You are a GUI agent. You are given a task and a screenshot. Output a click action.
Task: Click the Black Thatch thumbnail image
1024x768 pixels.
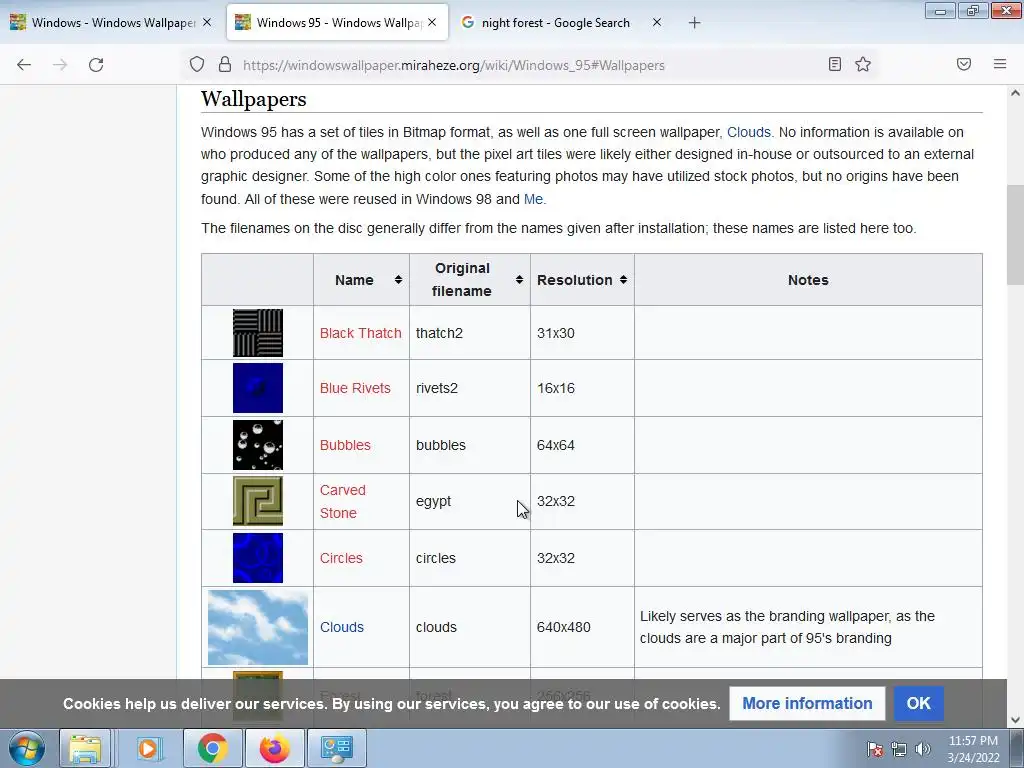[x=258, y=333]
